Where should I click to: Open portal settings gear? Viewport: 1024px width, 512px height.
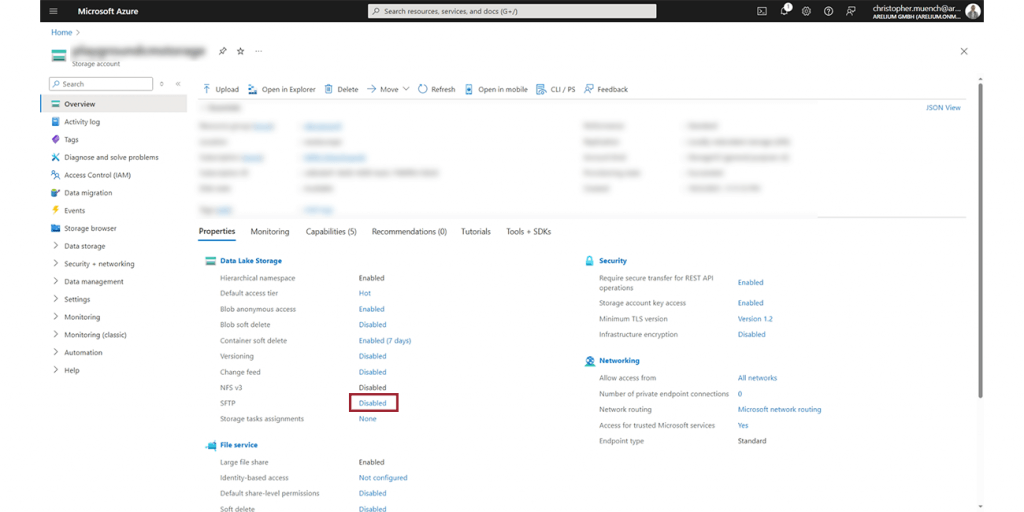(807, 11)
